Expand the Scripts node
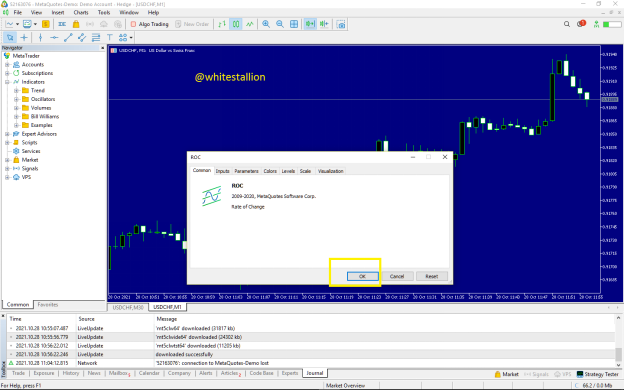This screenshot has height=390, width=624. pyautogui.click(x=7, y=142)
